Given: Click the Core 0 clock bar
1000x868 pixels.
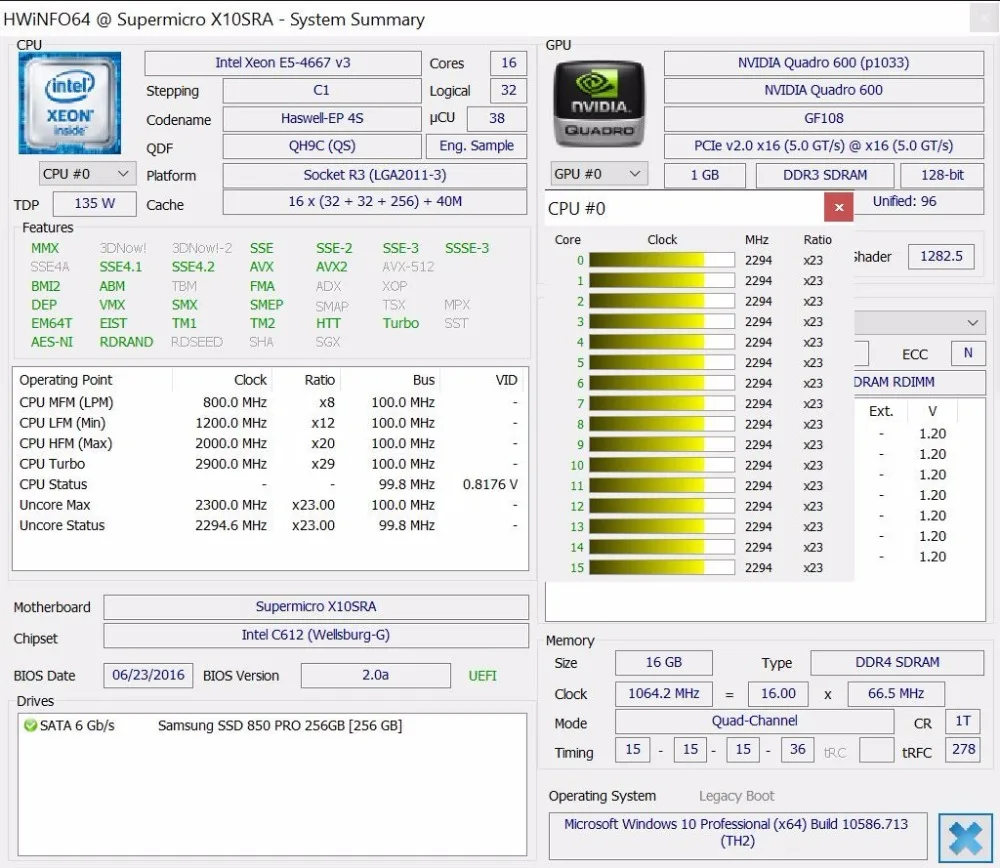Looking at the screenshot, I should (x=662, y=260).
